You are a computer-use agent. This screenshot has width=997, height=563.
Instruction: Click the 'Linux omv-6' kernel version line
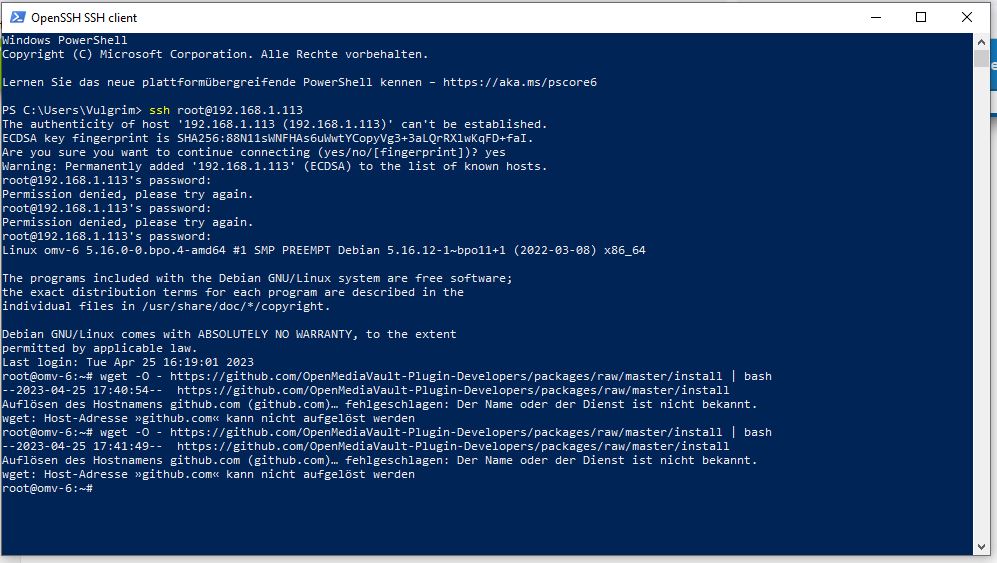click(x=324, y=250)
